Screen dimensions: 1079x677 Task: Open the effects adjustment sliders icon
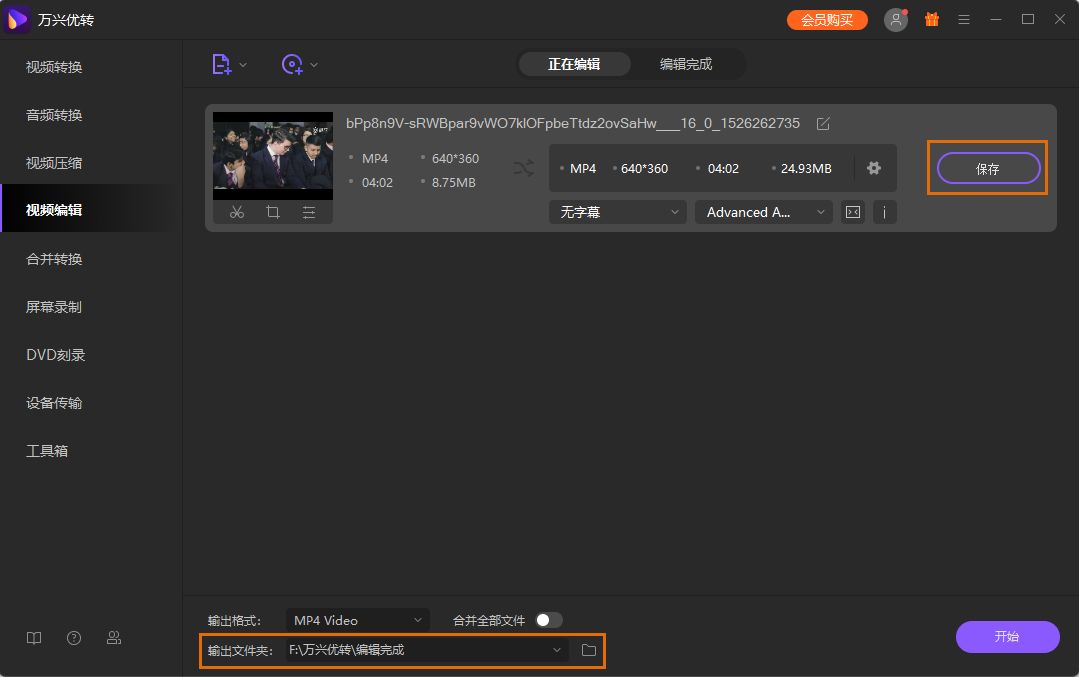point(309,213)
